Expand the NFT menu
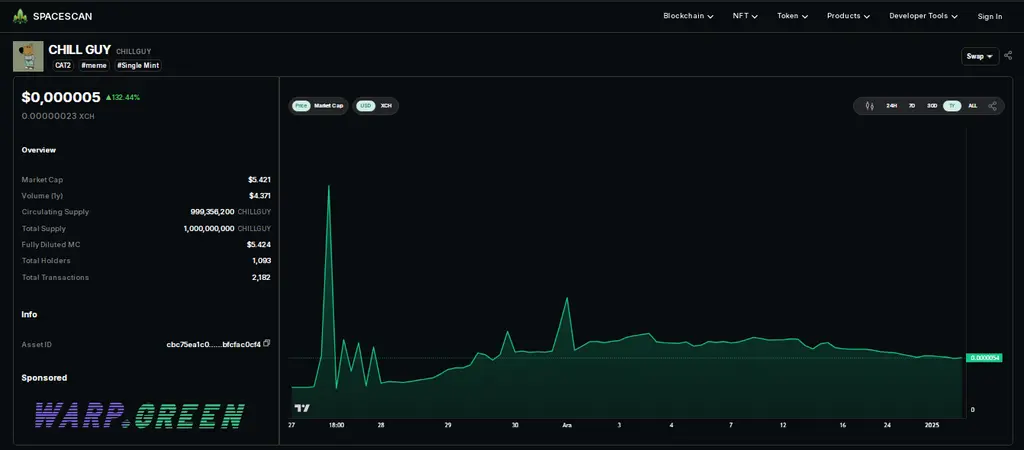Image resolution: width=1024 pixels, height=450 pixels. (x=745, y=16)
